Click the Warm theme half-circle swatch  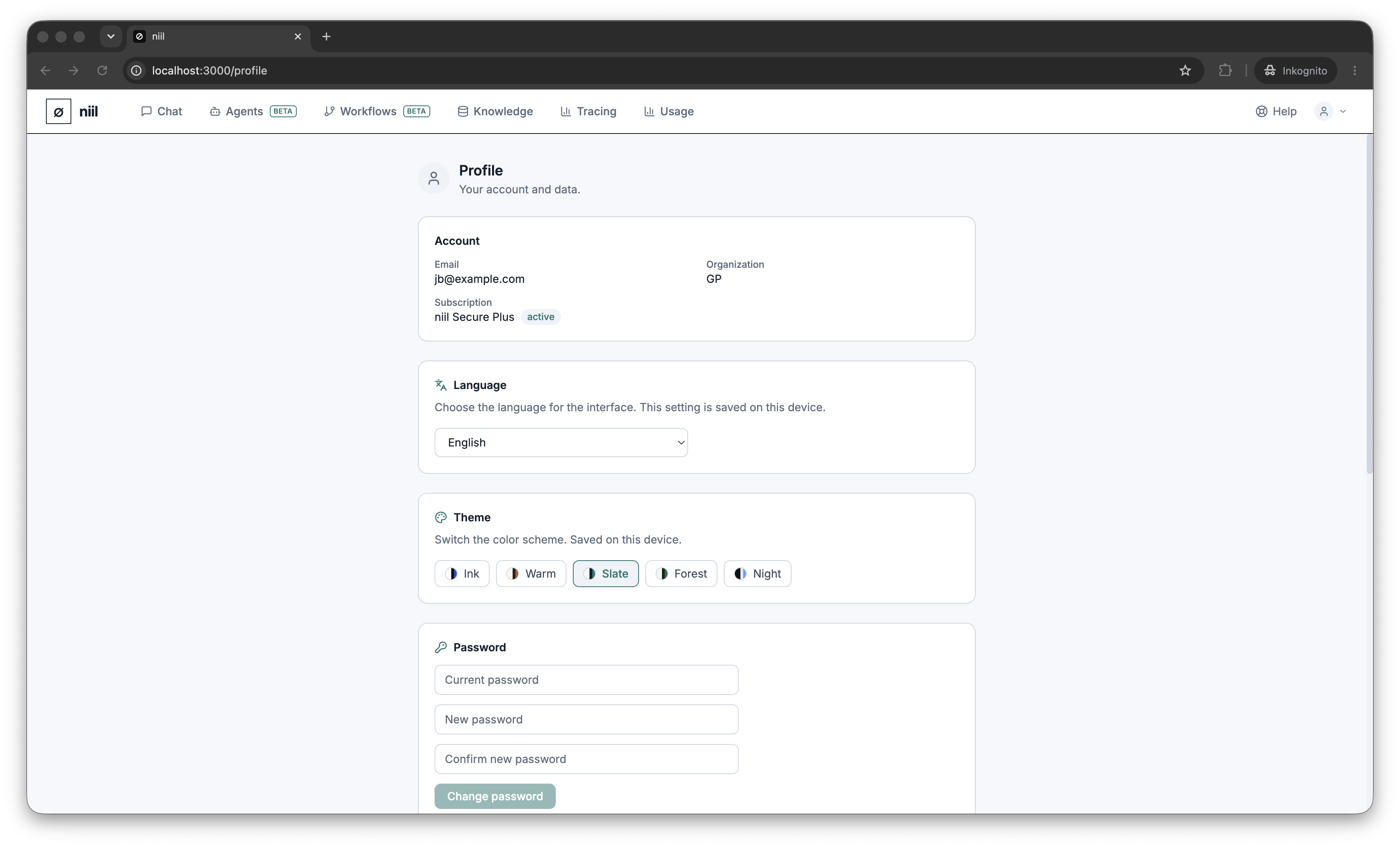[x=513, y=574]
